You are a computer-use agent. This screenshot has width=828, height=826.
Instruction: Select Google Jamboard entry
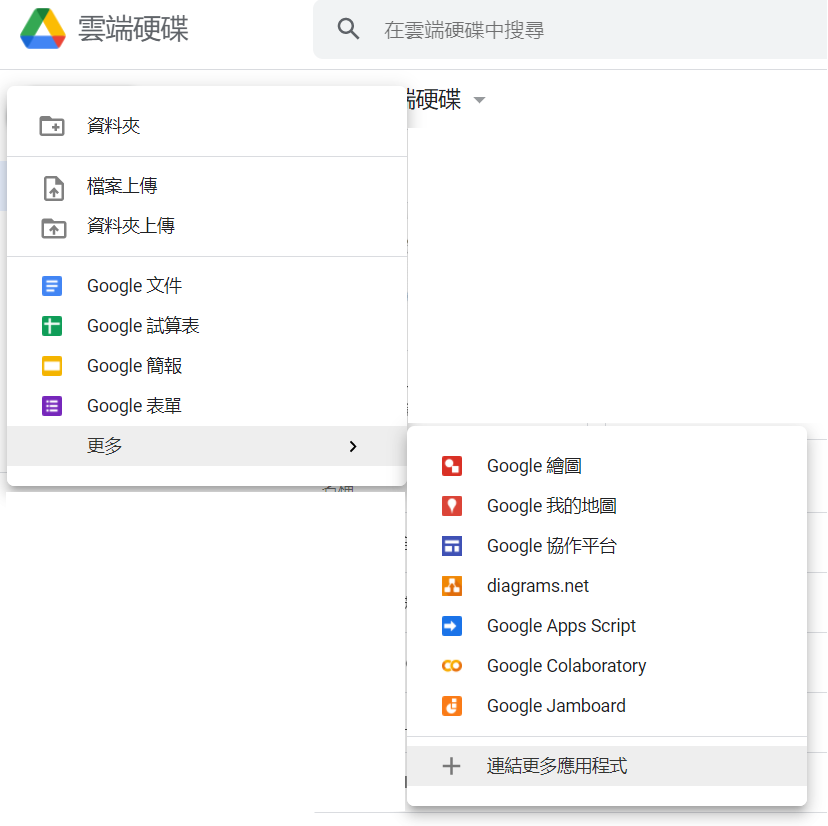pos(607,706)
